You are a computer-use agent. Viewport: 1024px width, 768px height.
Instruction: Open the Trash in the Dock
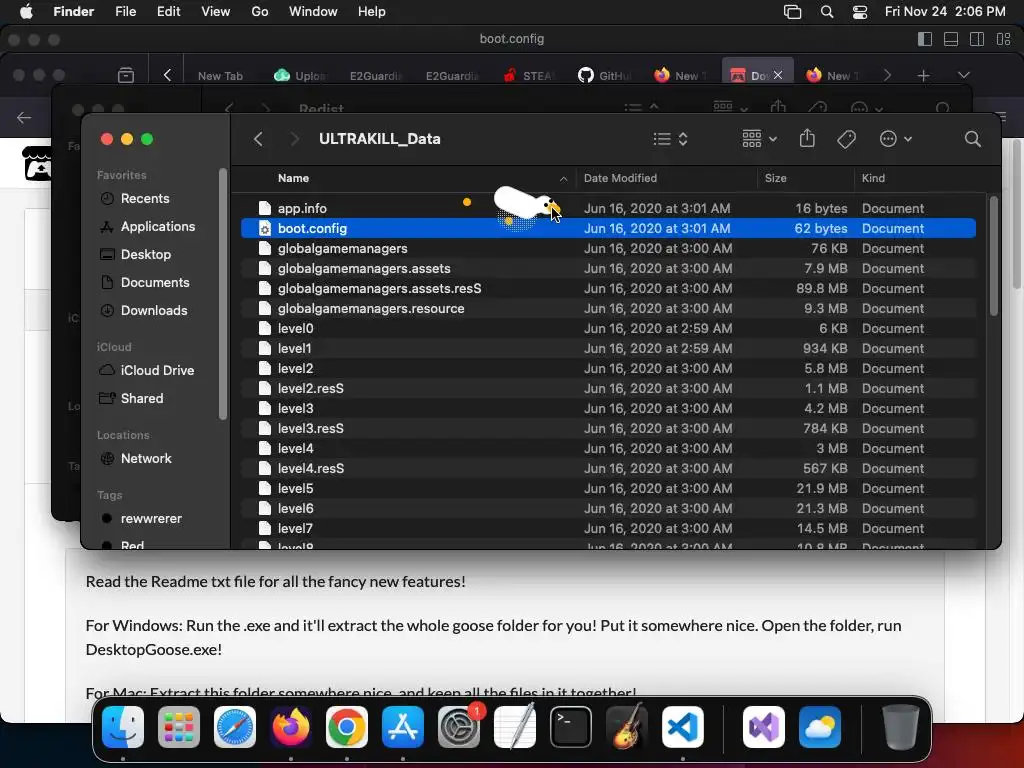tap(901, 727)
